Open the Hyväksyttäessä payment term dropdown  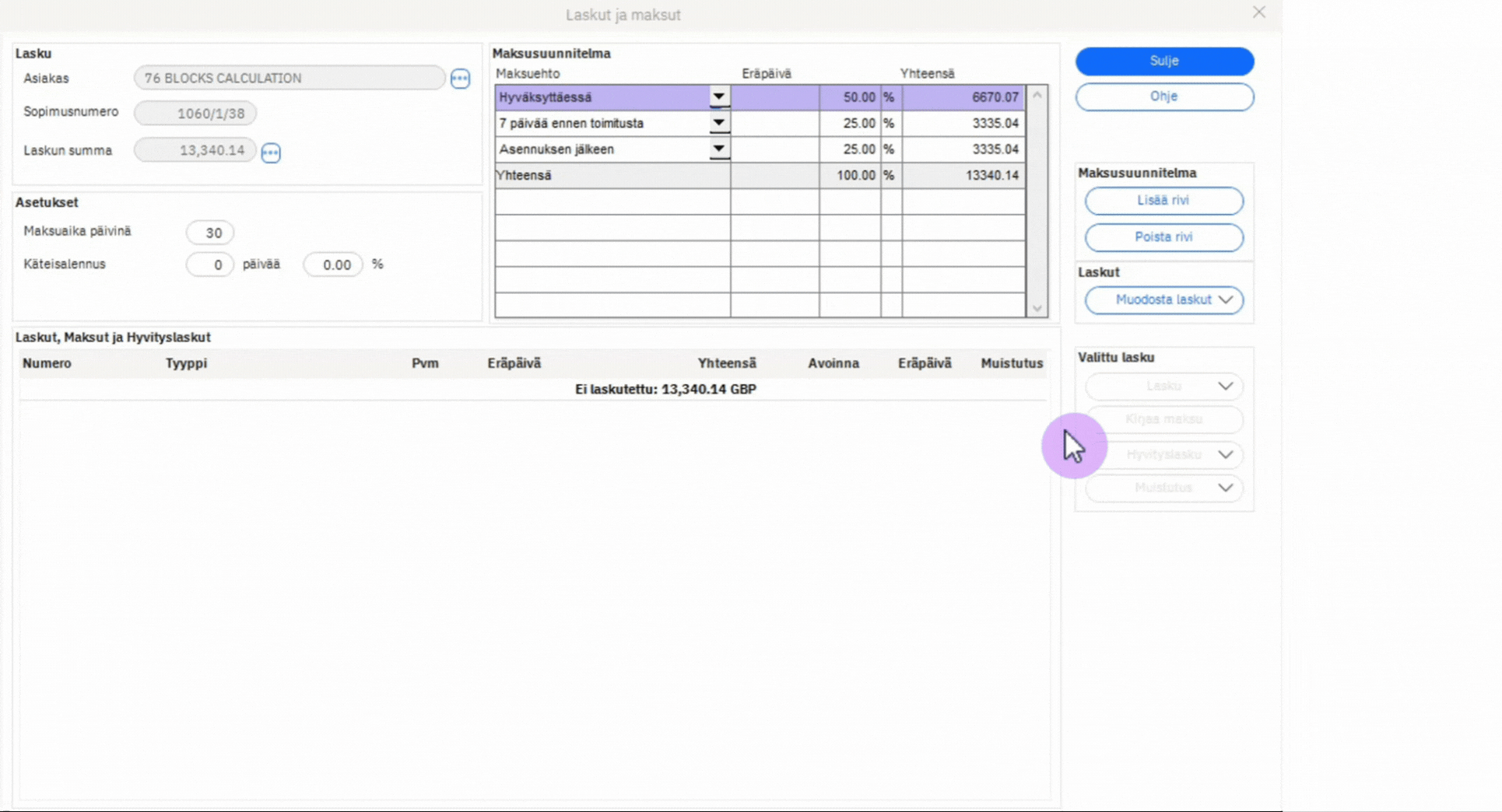coord(718,97)
